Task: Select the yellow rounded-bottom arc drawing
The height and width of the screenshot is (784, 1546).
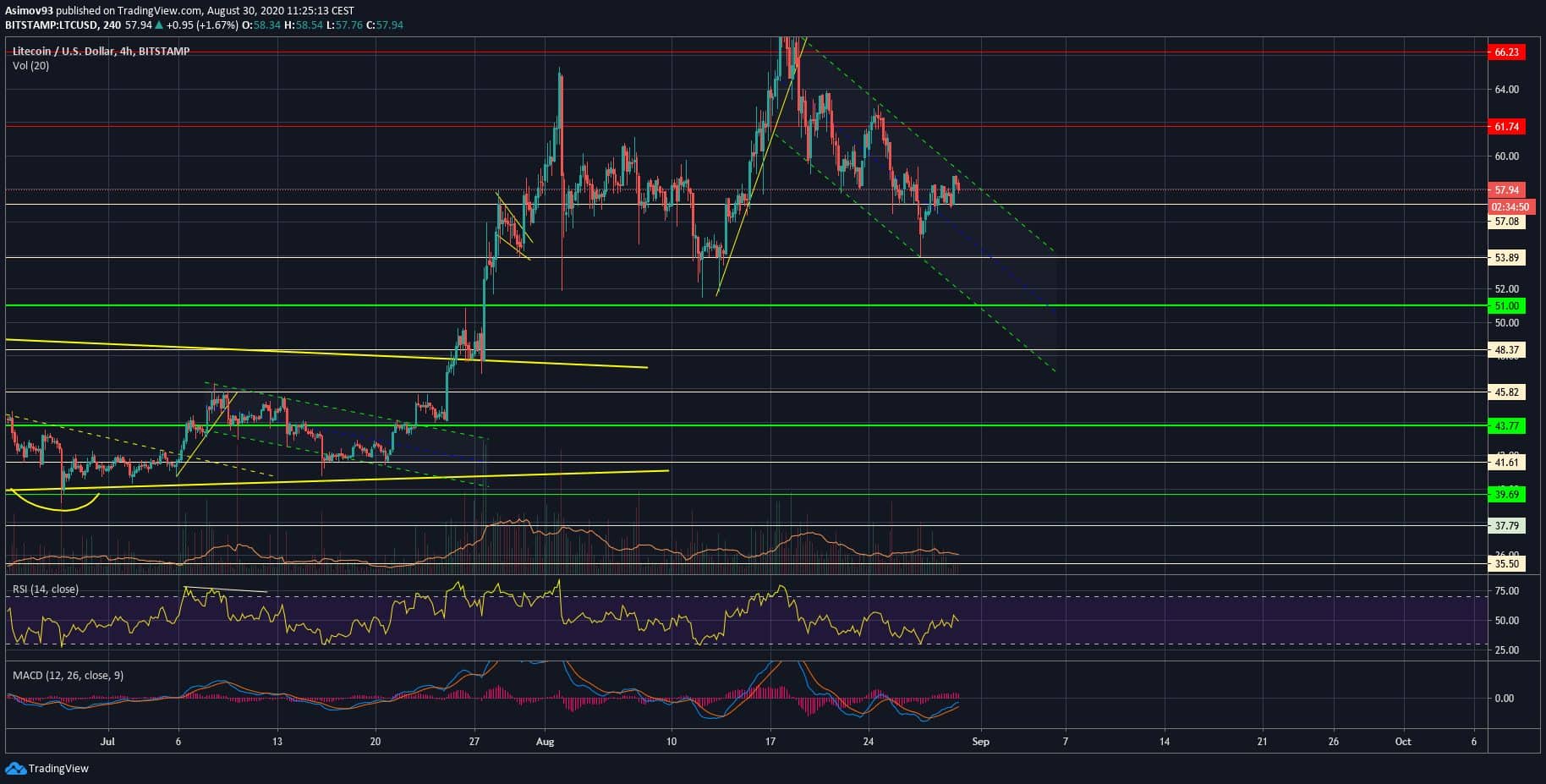Action: point(56,505)
